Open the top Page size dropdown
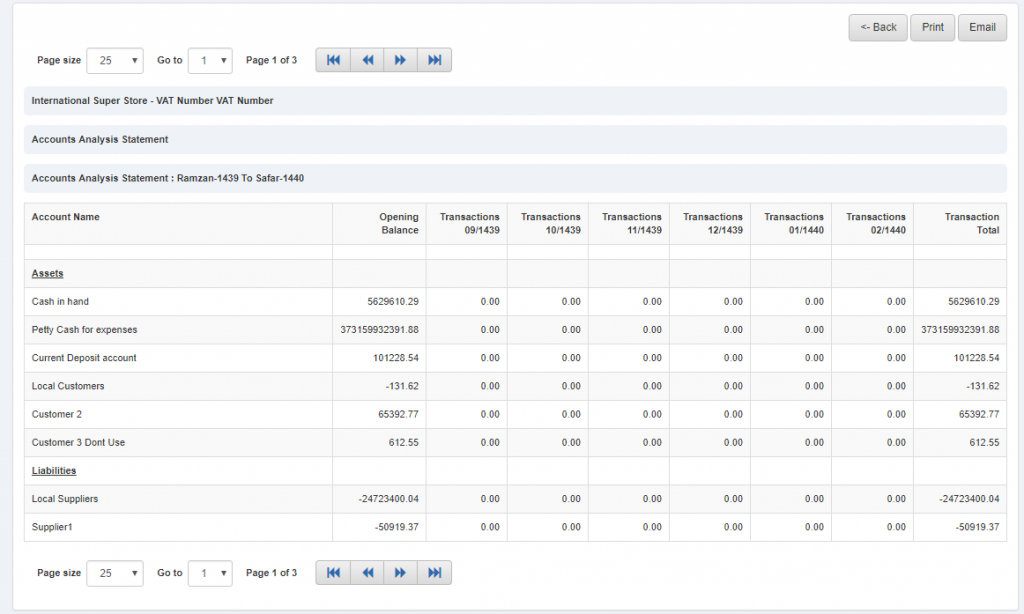This screenshot has width=1024, height=614. (x=114, y=60)
